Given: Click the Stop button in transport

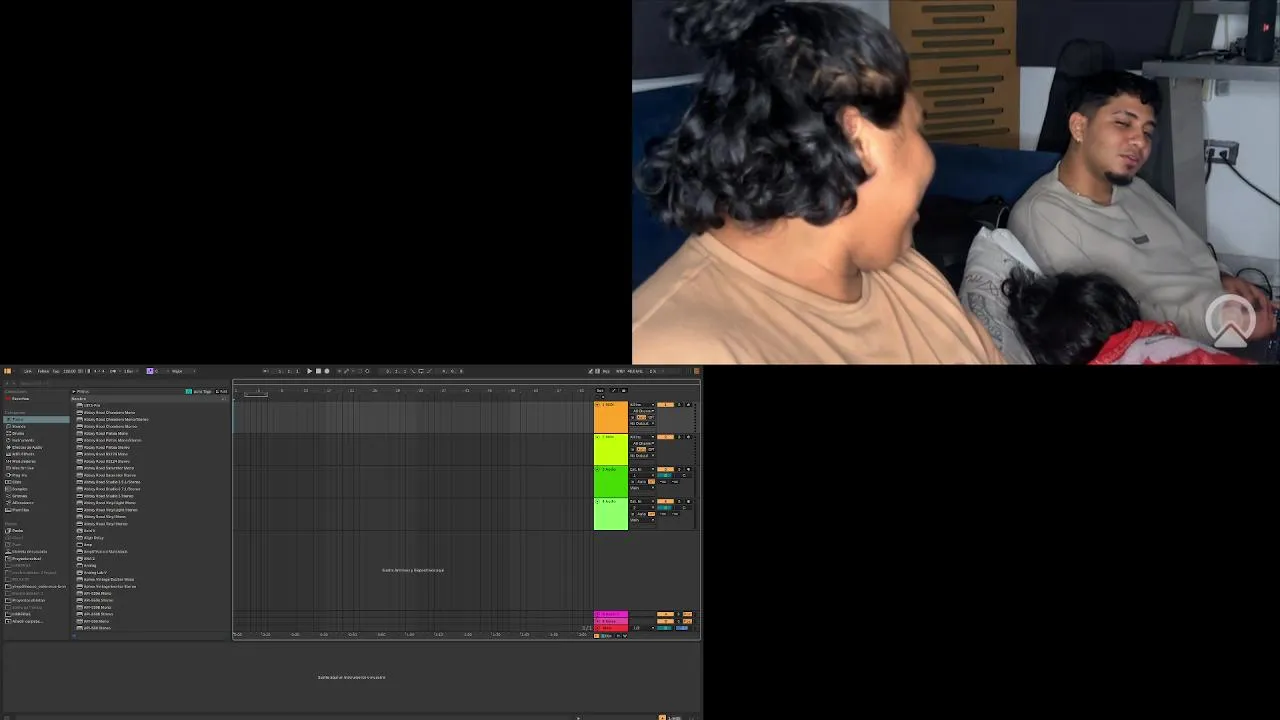Looking at the screenshot, I should (318, 371).
